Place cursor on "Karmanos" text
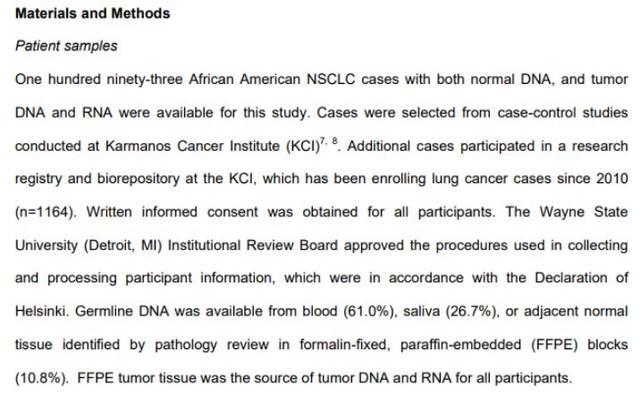Viewport: 640px width, 394px height. coord(138,146)
